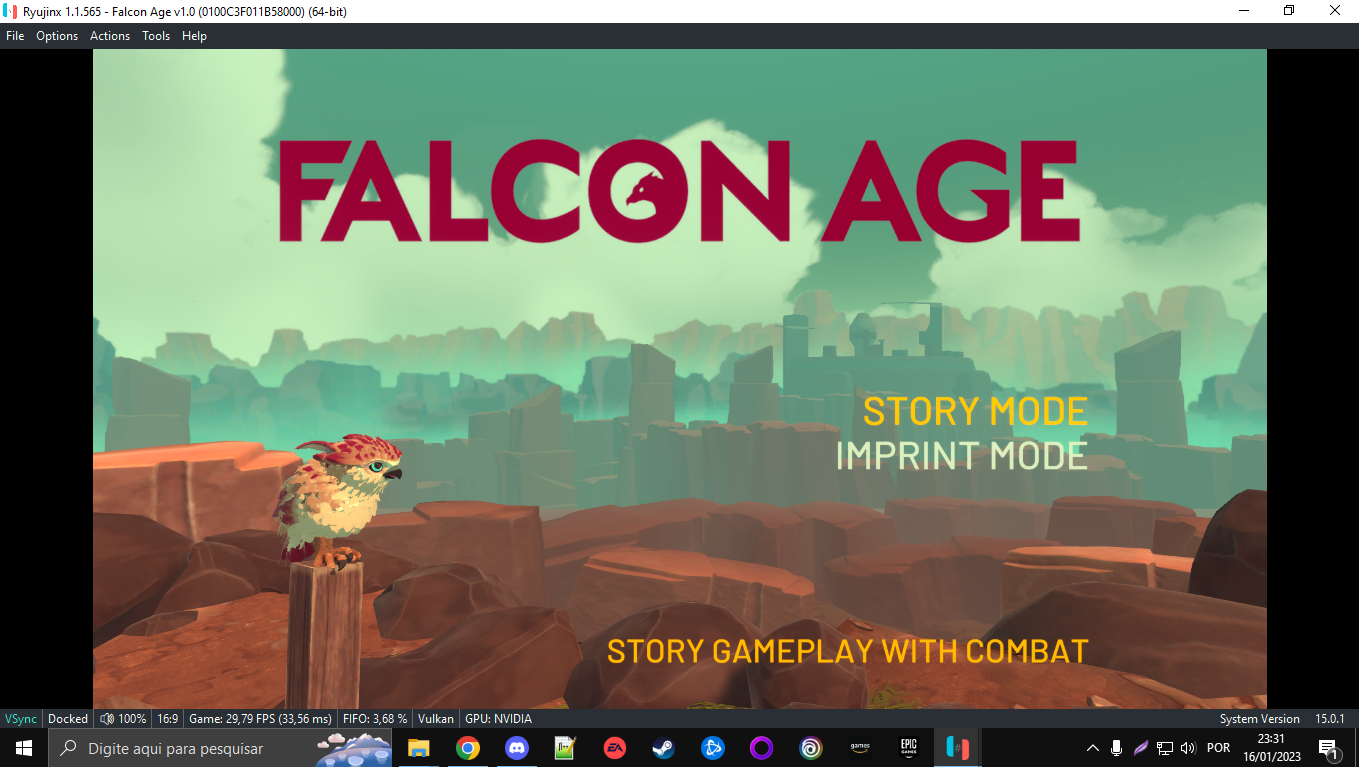The height and width of the screenshot is (767, 1359).
Task: Open the notepad-style app after Discord
Action: tap(565, 748)
